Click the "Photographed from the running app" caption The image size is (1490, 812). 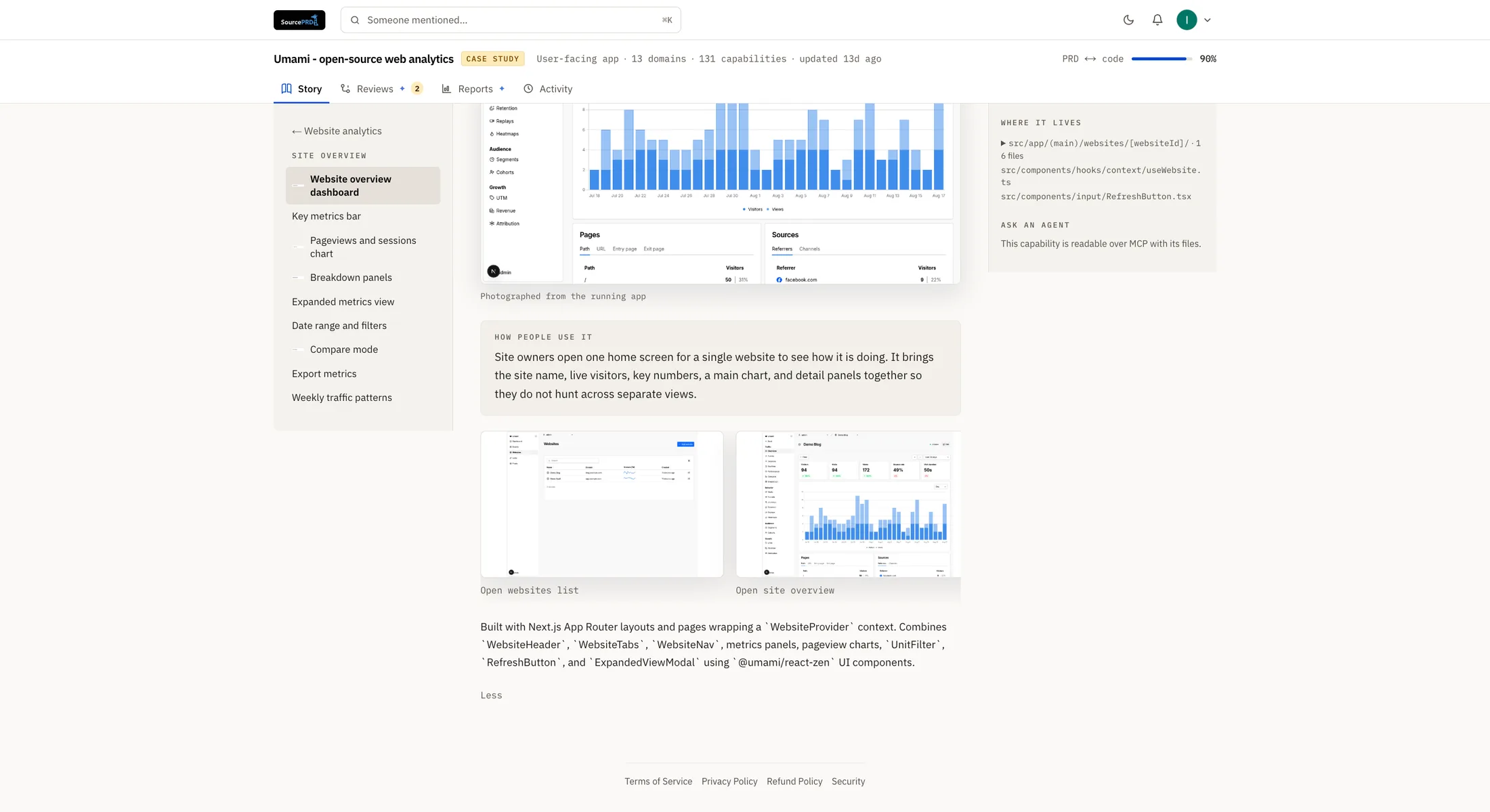[563, 297]
